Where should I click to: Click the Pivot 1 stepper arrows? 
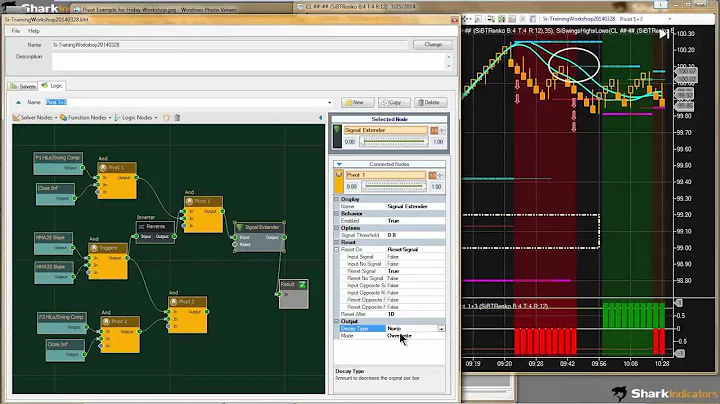(x=440, y=175)
